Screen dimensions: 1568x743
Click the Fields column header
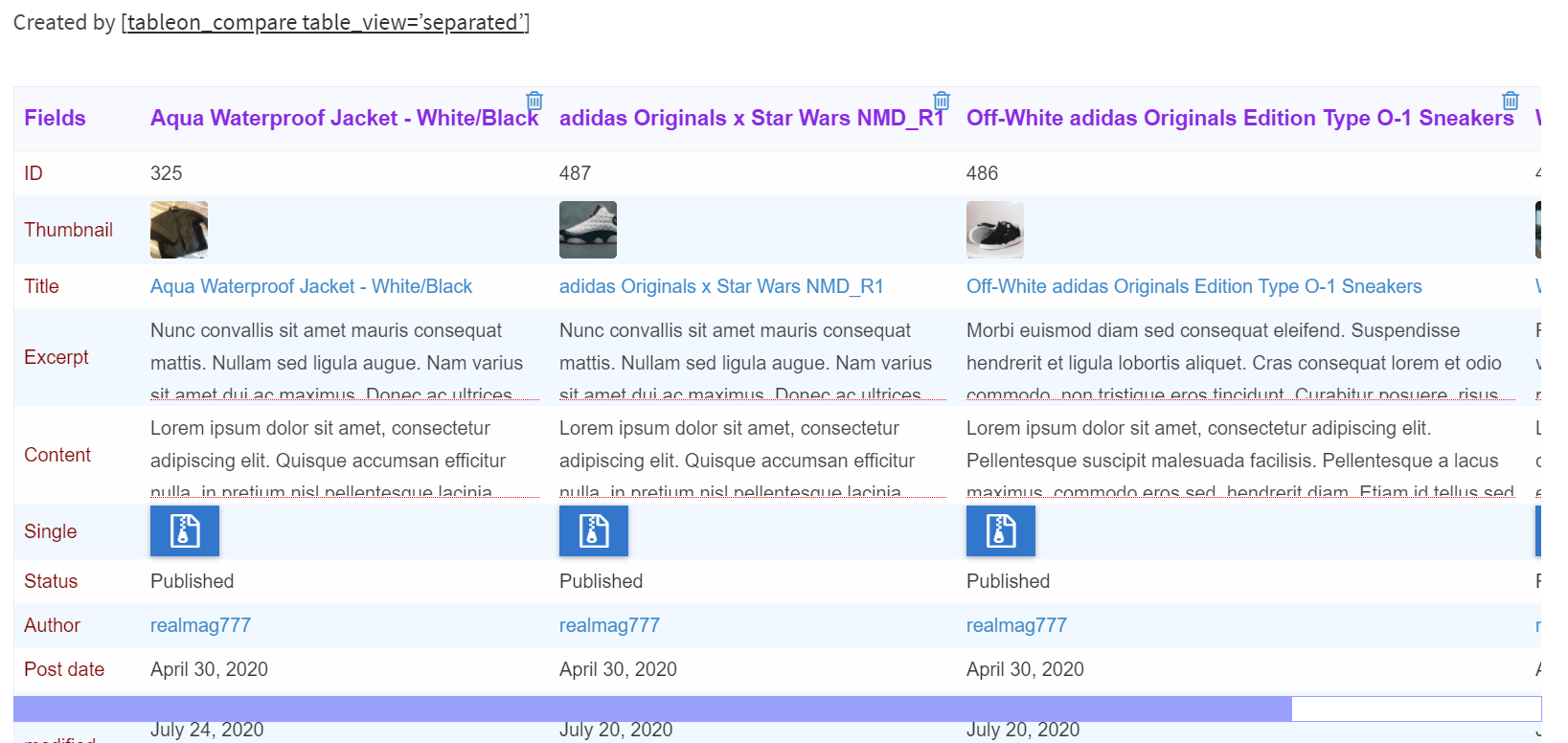click(55, 118)
